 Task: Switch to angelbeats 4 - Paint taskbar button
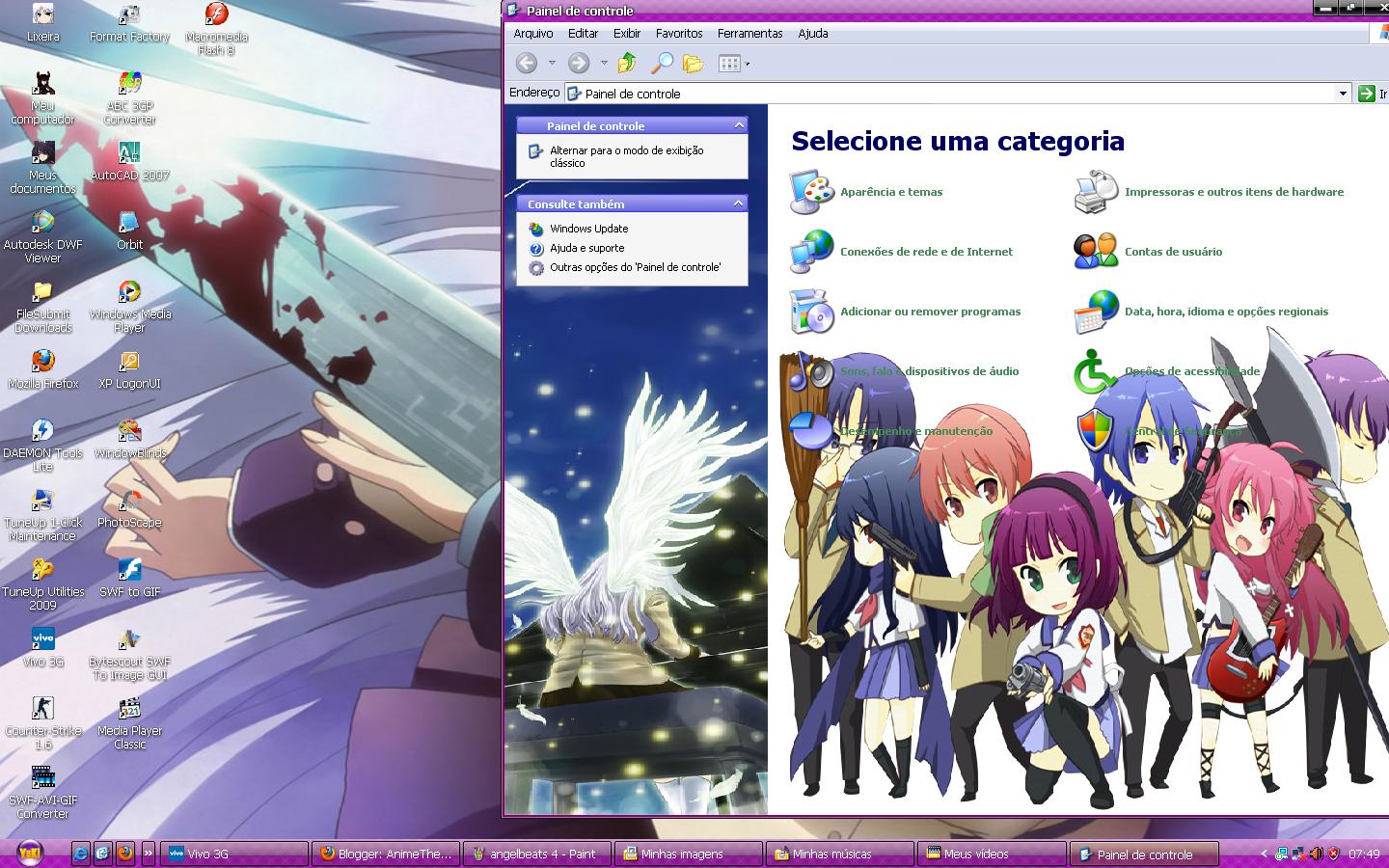536,854
